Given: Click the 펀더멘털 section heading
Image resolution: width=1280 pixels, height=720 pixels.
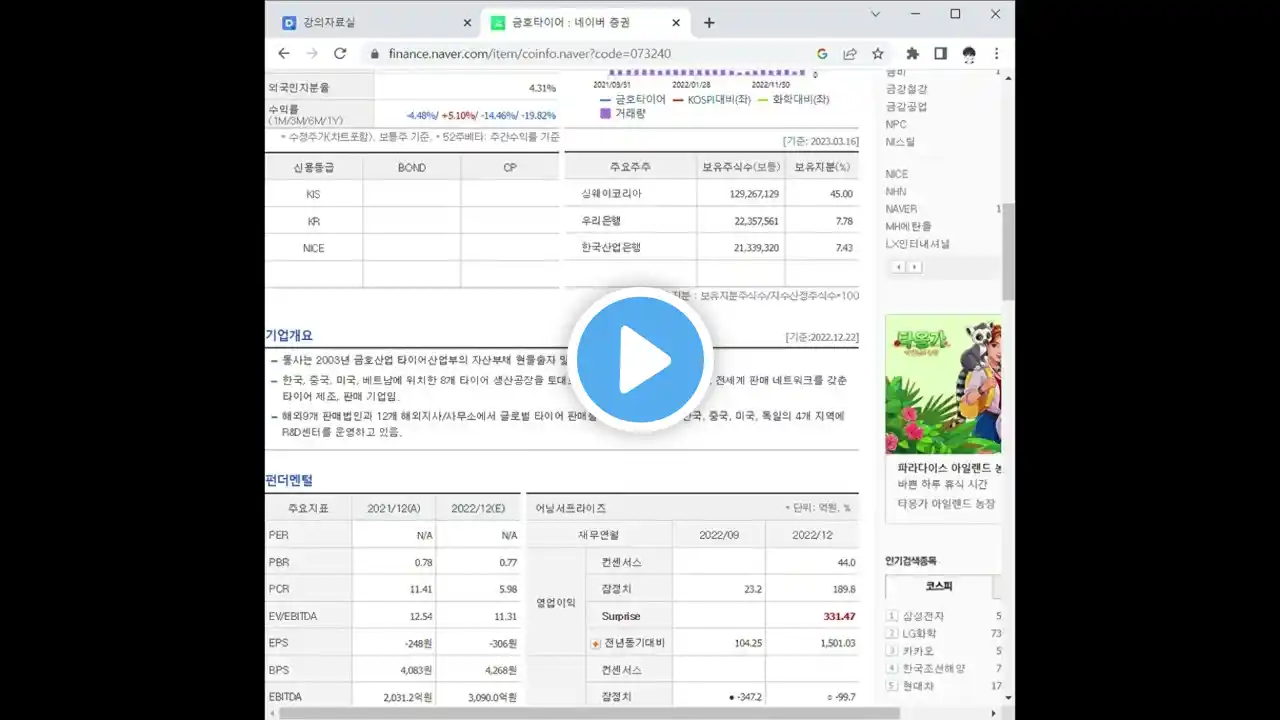Looking at the screenshot, I should (289, 481).
